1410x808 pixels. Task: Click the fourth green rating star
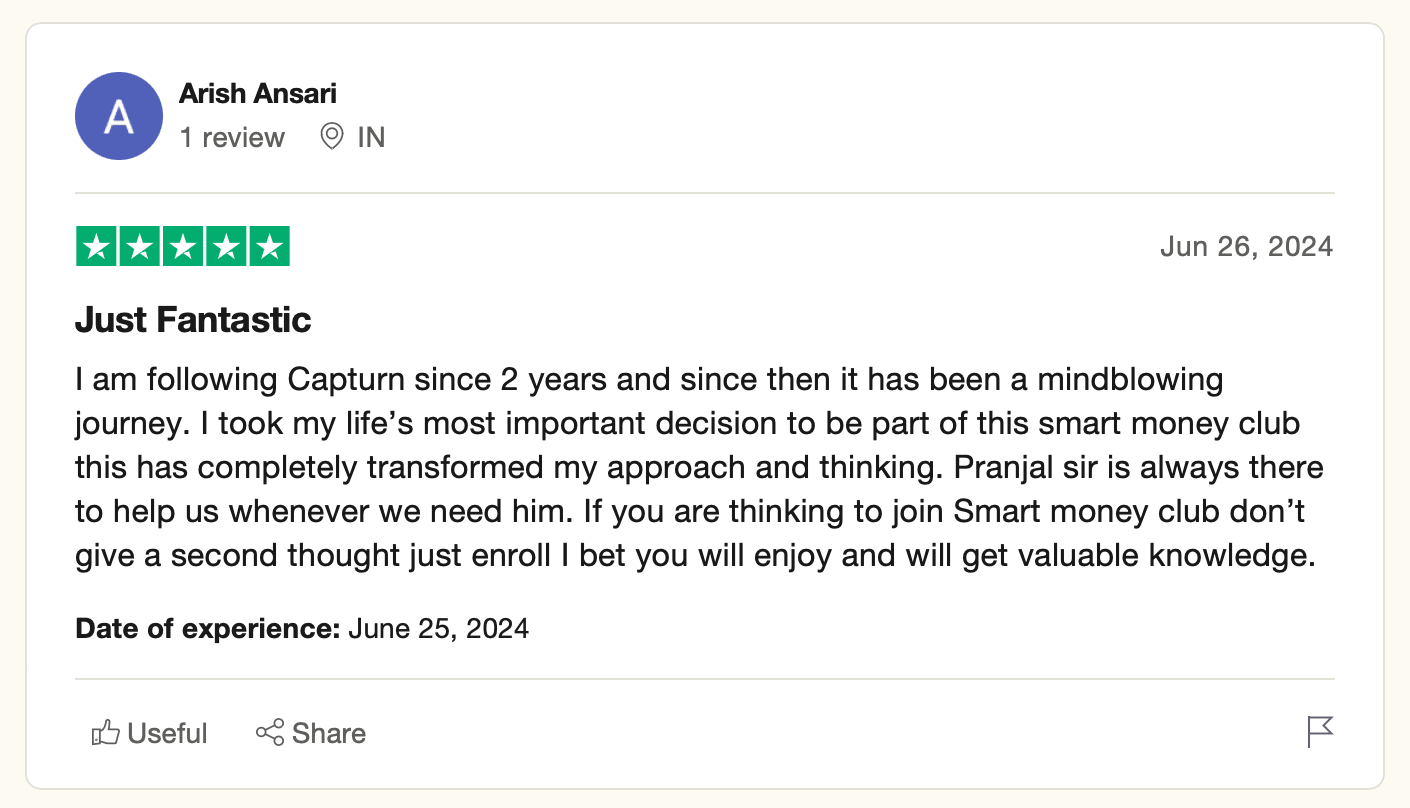(x=226, y=246)
